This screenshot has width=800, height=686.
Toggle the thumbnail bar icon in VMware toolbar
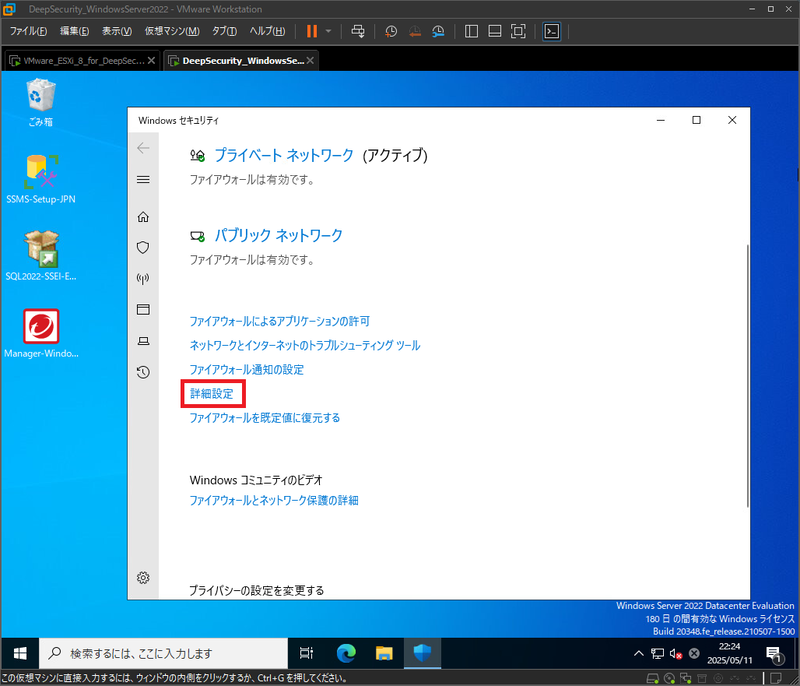tap(494, 32)
